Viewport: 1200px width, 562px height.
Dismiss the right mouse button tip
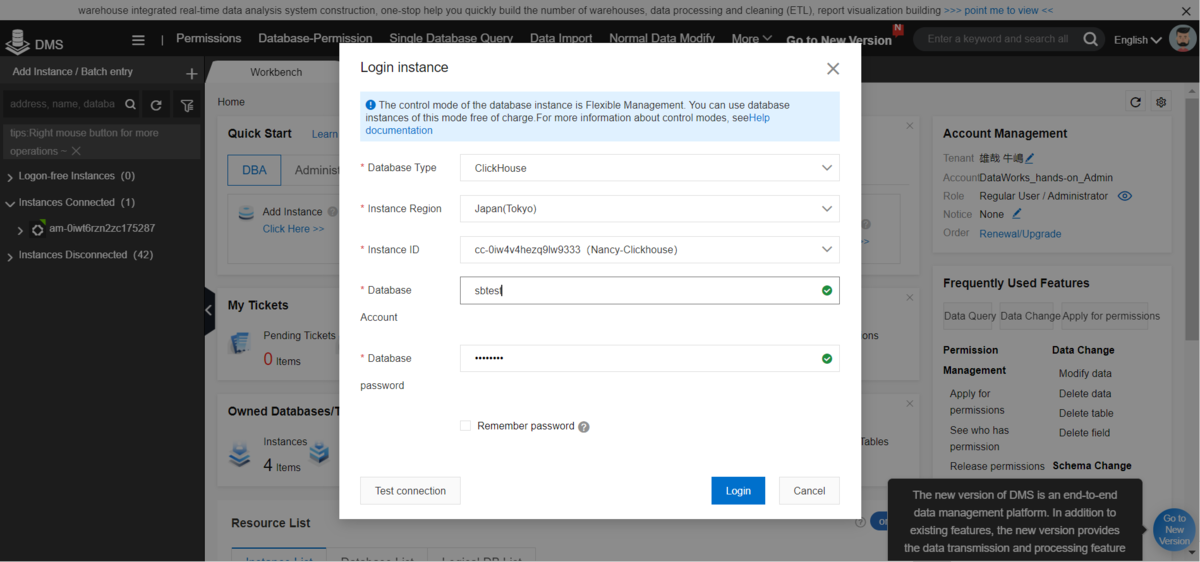coord(76,151)
